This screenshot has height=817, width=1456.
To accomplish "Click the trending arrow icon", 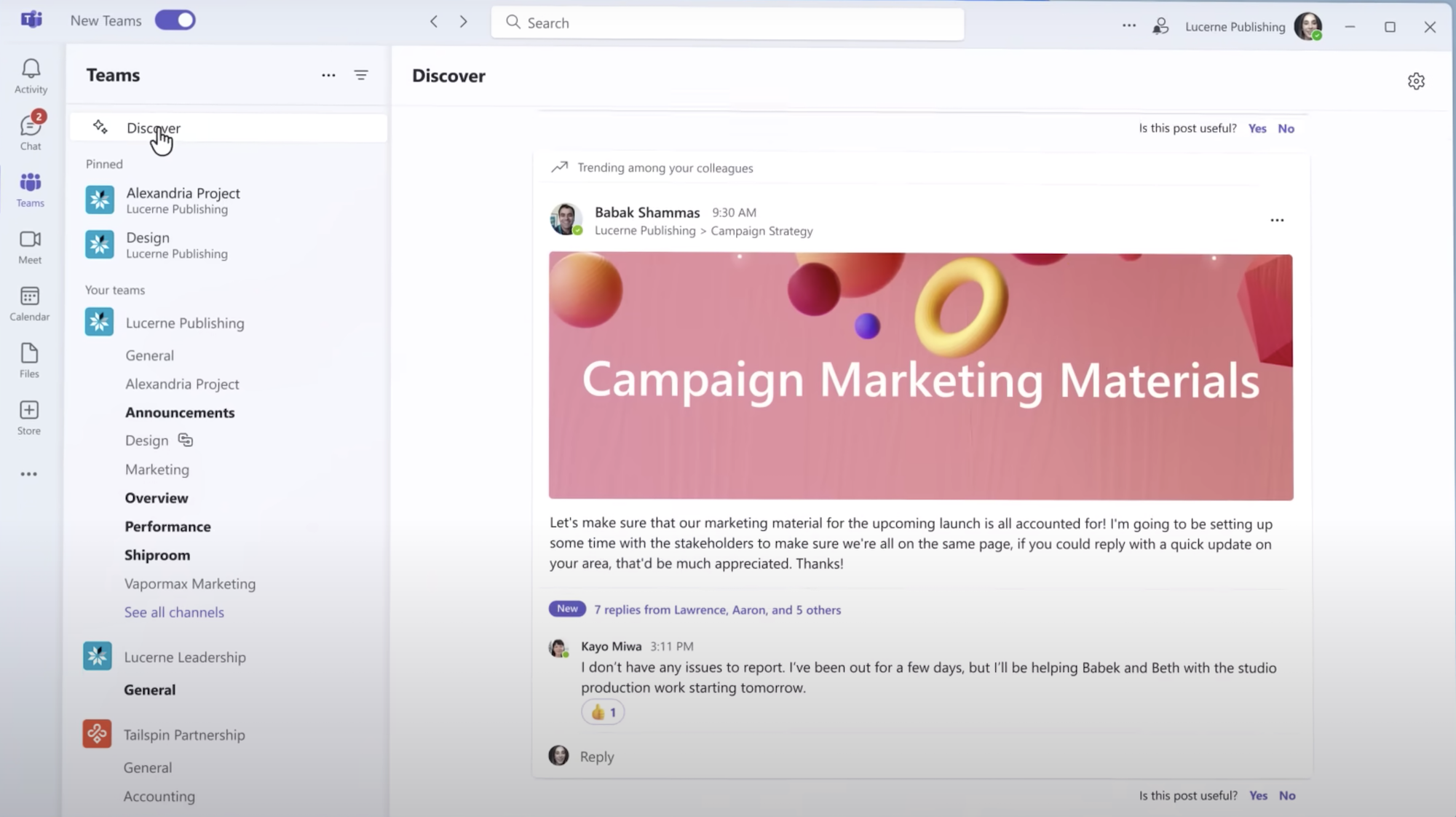I will pyautogui.click(x=559, y=167).
